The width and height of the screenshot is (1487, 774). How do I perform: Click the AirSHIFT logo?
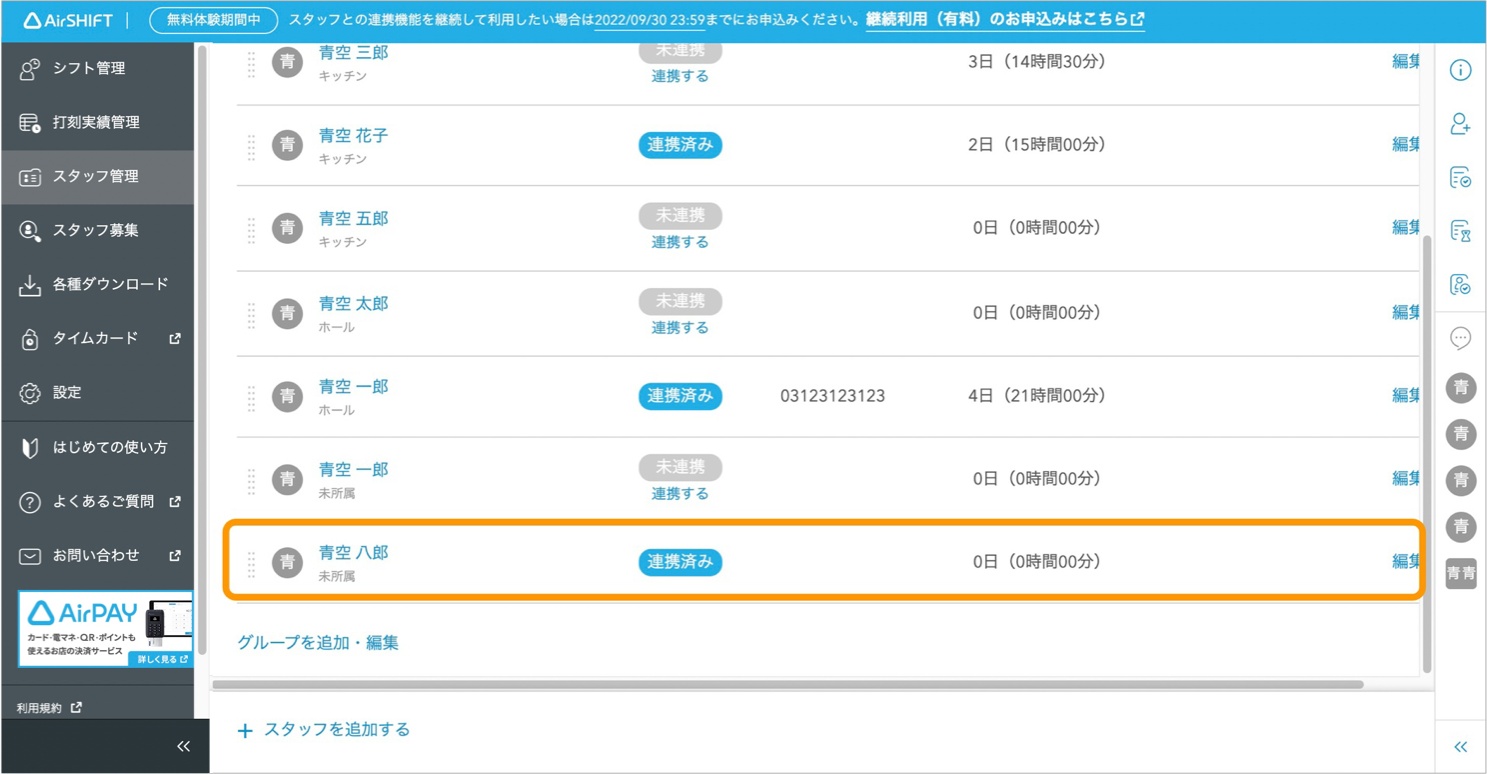coord(69,20)
